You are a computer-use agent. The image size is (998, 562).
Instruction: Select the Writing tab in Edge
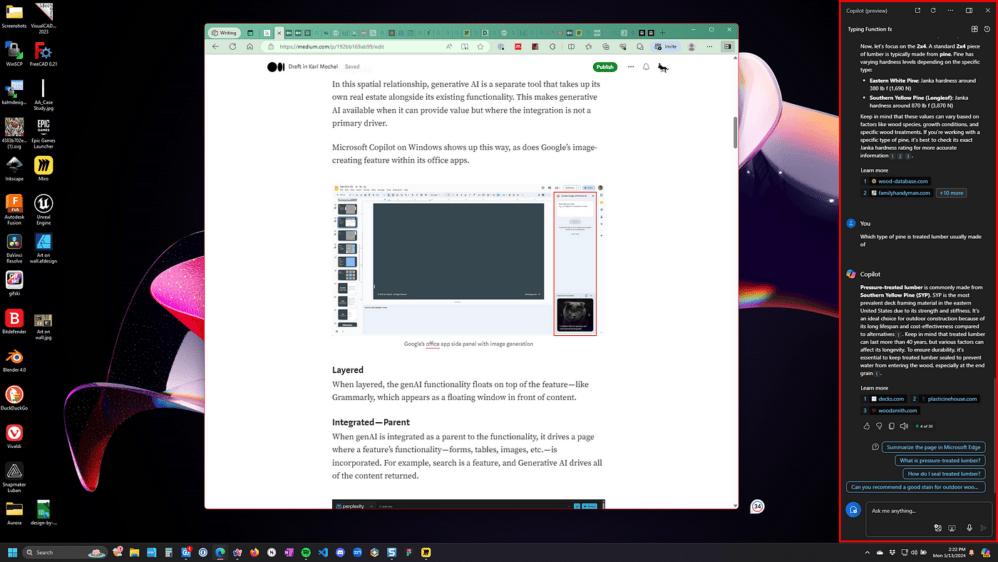(x=225, y=32)
